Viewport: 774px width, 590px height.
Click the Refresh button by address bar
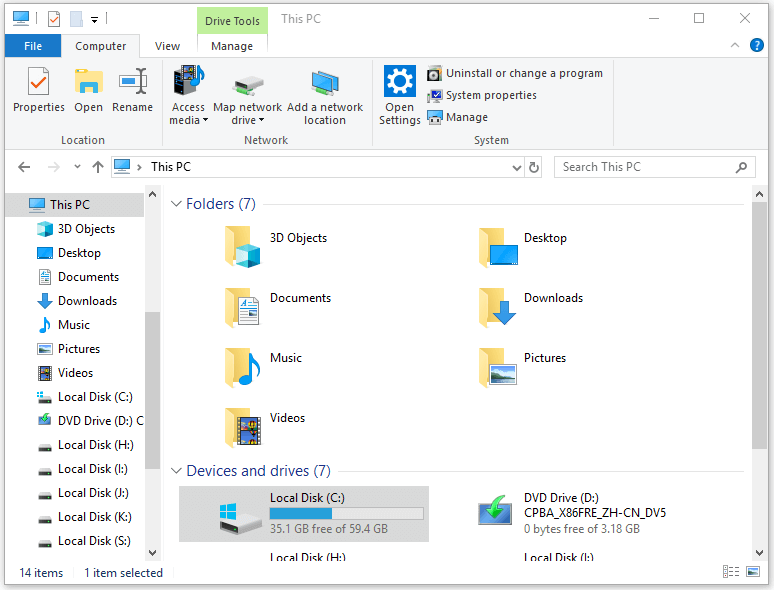click(534, 167)
